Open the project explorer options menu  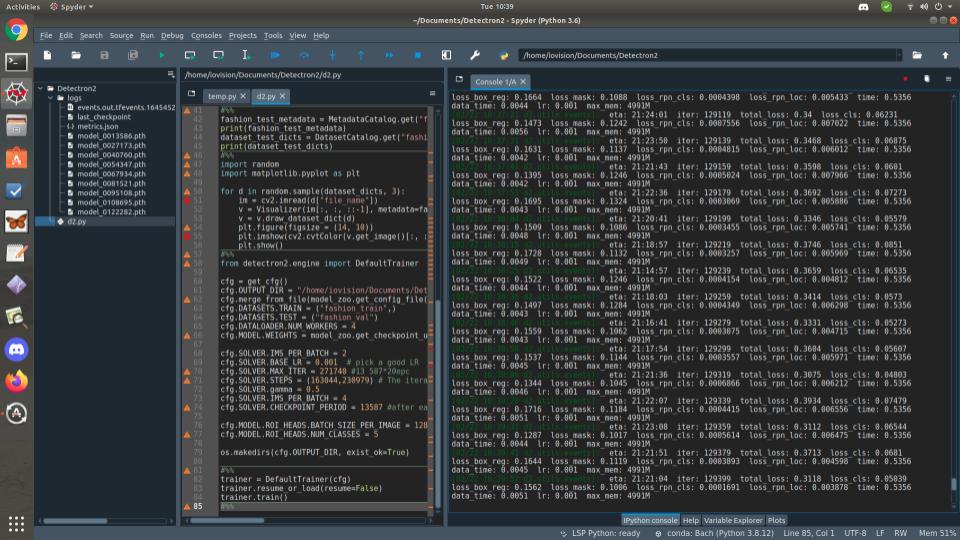point(171,74)
